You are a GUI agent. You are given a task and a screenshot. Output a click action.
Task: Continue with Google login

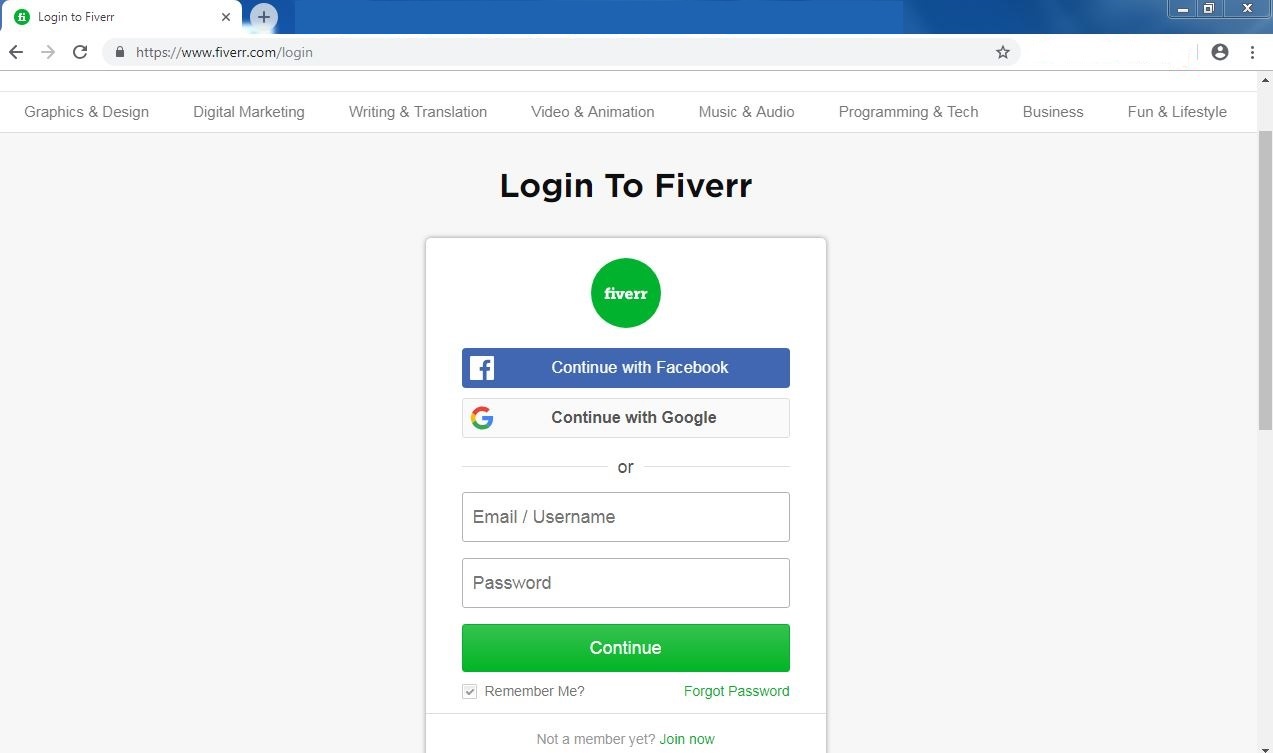[x=626, y=418]
